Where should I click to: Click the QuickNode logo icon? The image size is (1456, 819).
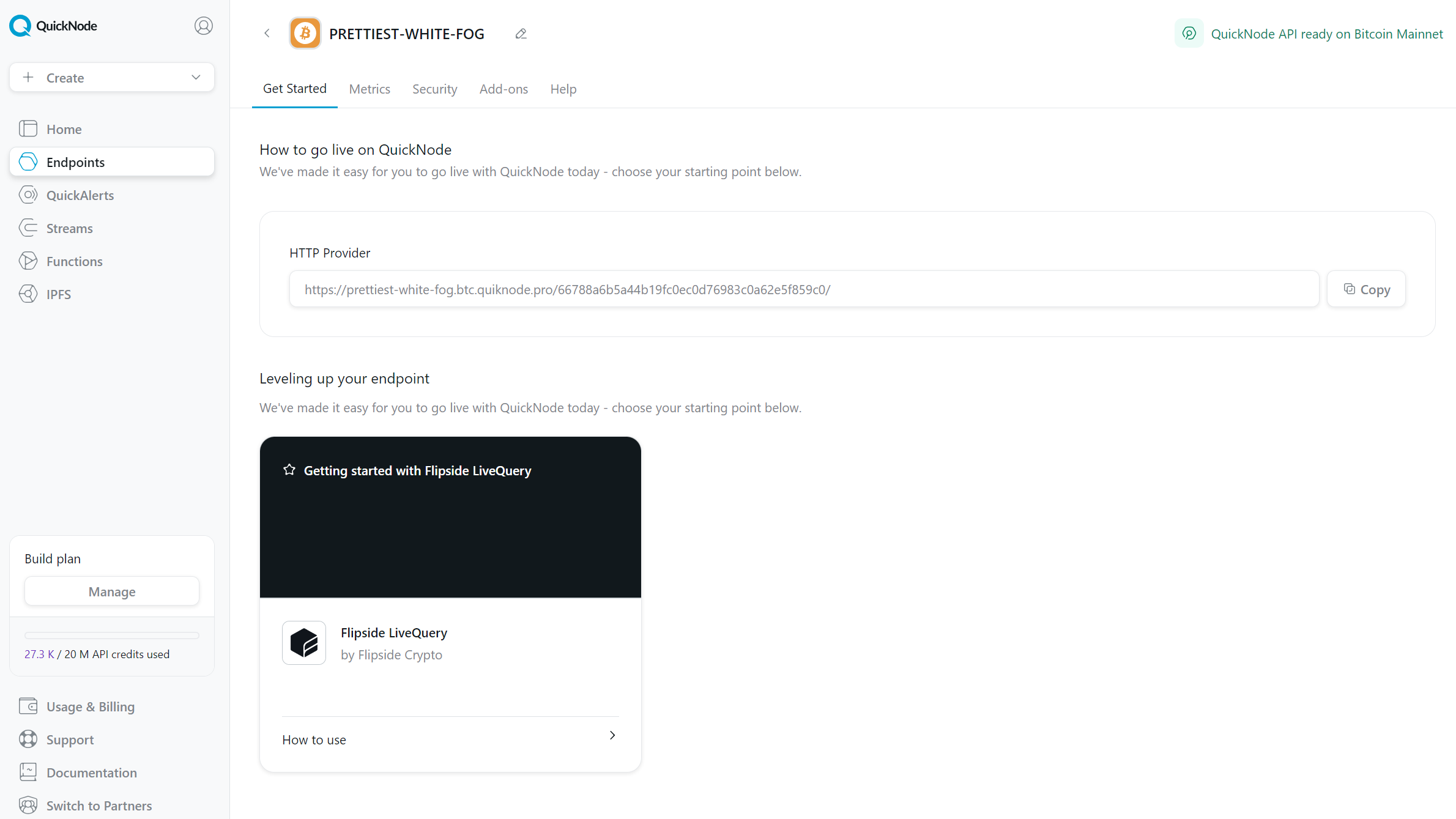click(x=19, y=25)
